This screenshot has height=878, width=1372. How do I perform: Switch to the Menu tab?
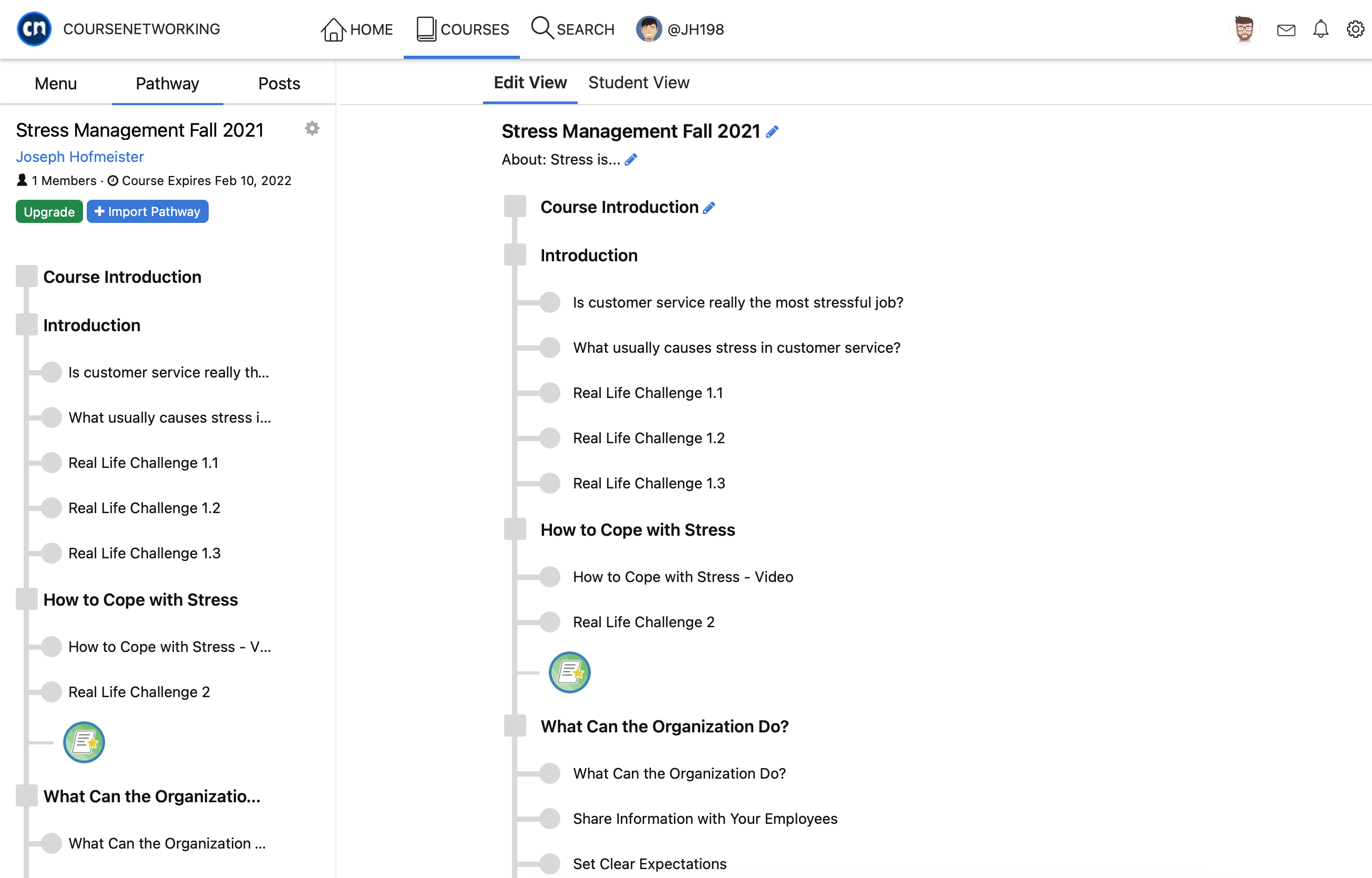[x=56, y=83]
